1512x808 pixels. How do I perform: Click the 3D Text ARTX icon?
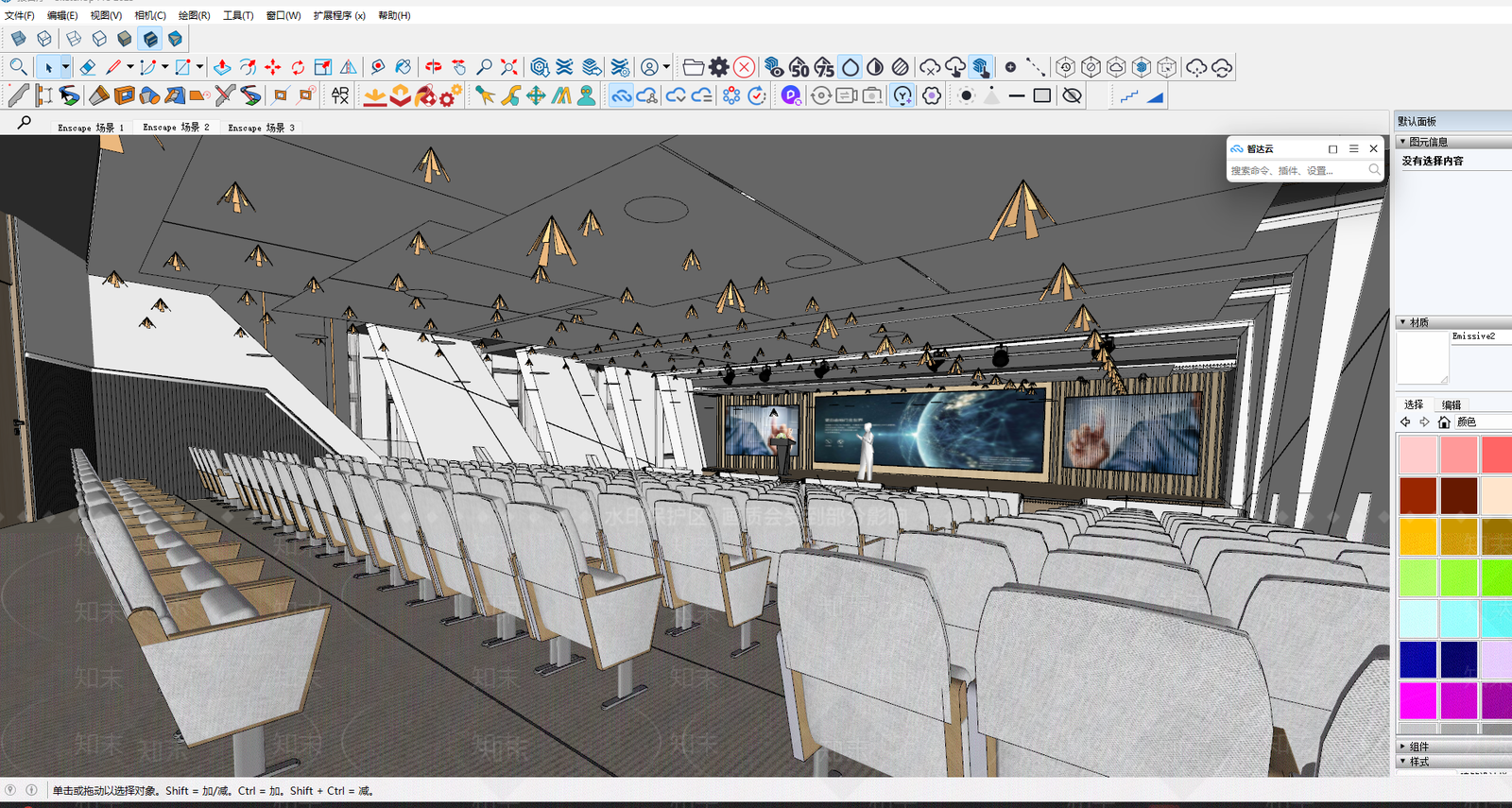[x=340, y=95]
